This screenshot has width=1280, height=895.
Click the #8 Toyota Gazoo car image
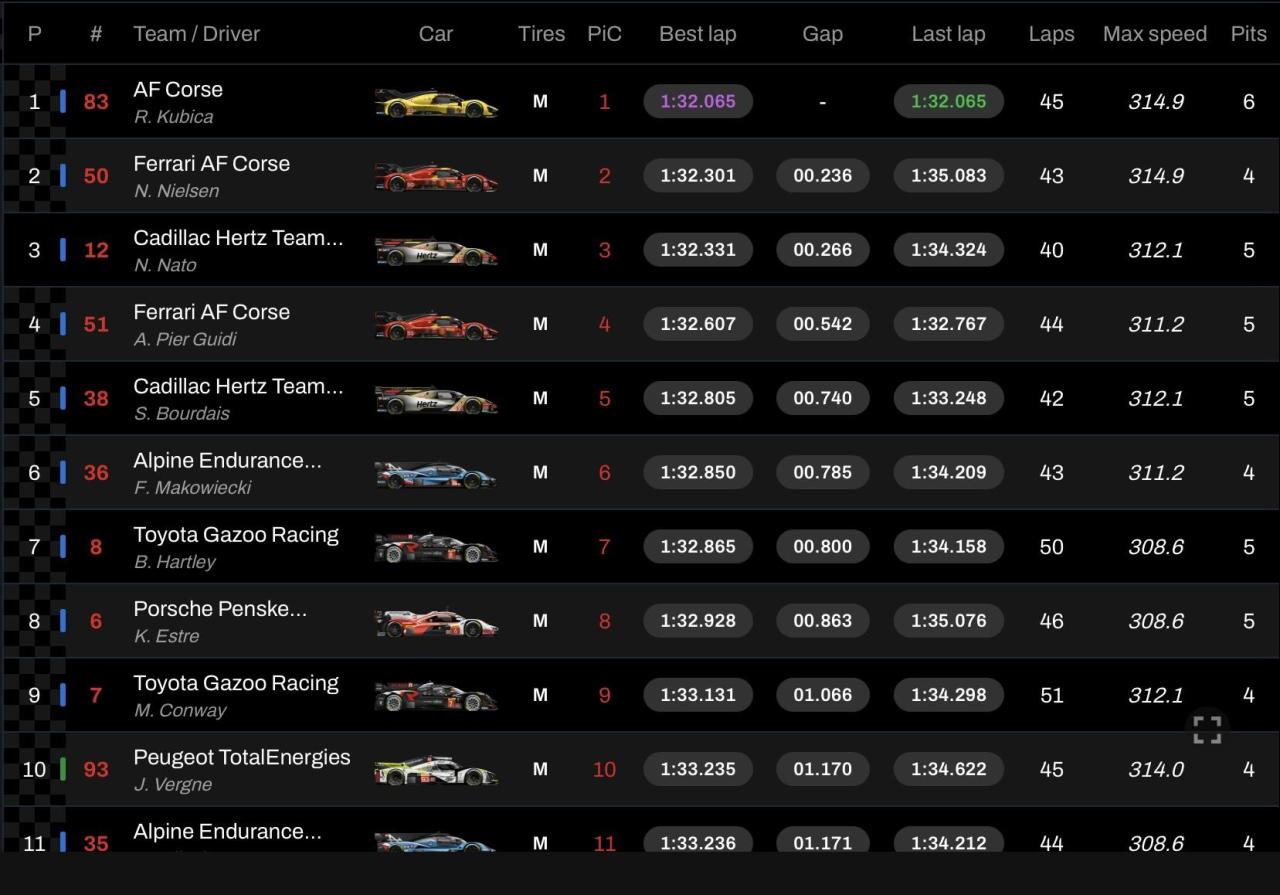(x=436, y=548)
